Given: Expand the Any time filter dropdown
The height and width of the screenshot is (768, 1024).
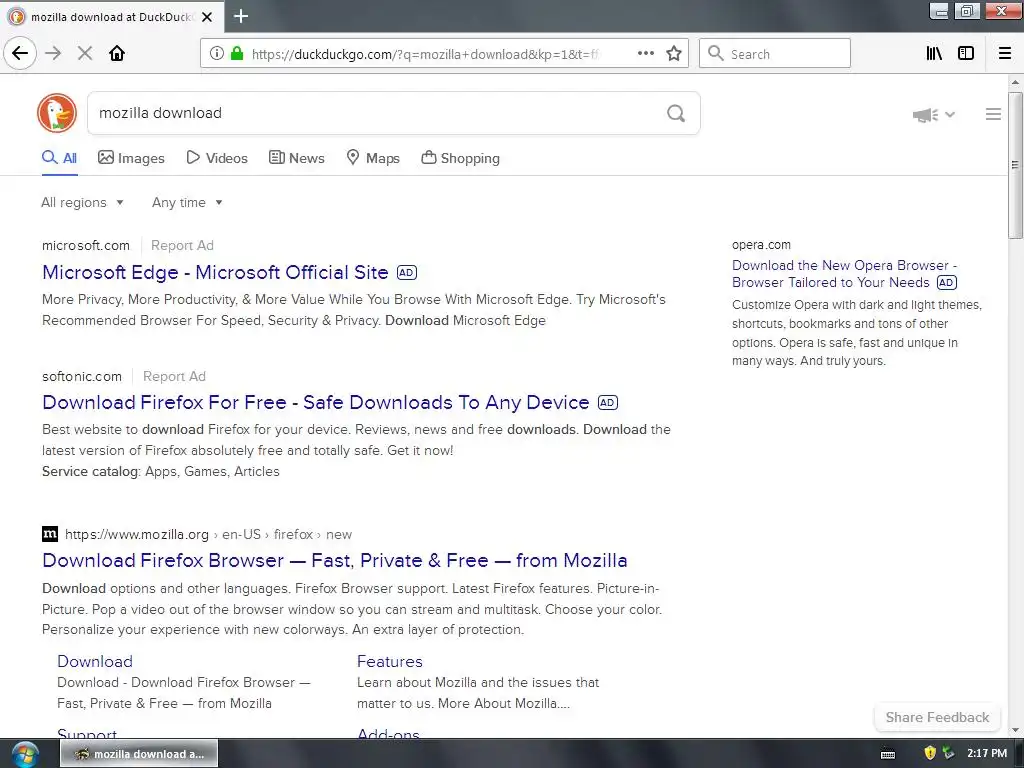Looking at the screenshot, I should click(187, 202).
